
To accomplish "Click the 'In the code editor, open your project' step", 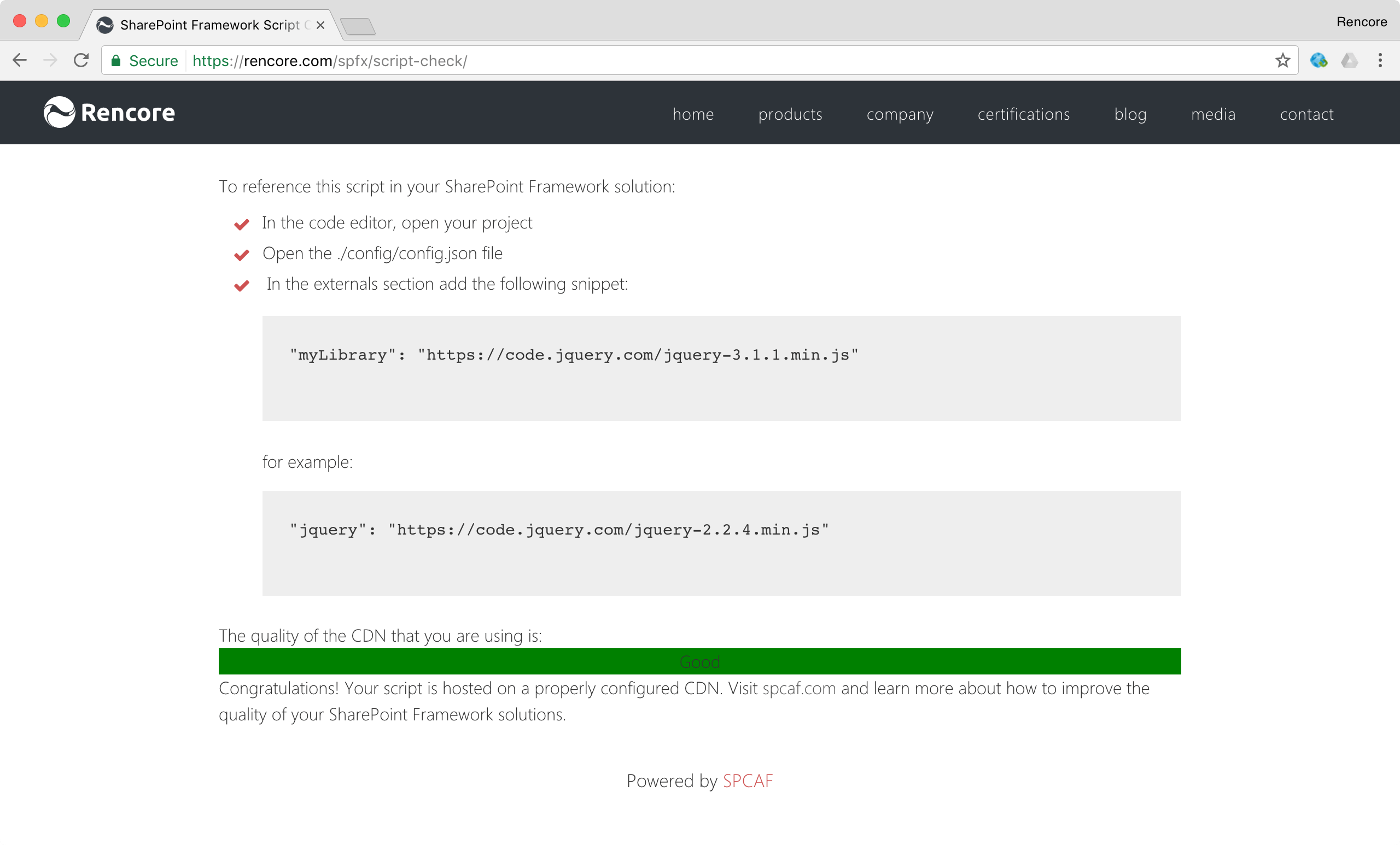I will [397, 223].
